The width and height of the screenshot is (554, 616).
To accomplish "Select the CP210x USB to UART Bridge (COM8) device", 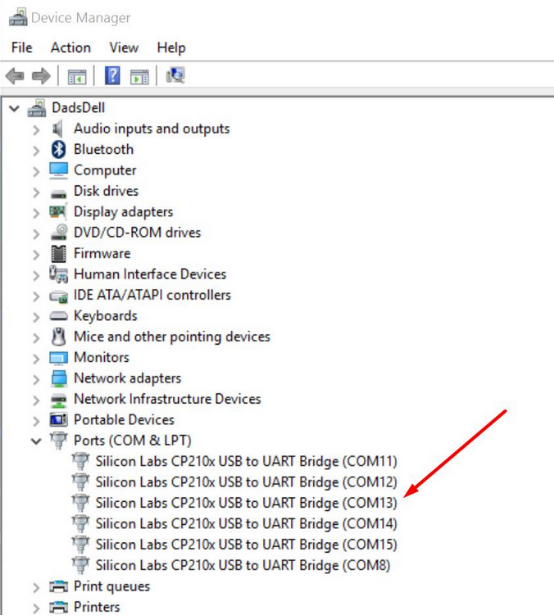I will point(243,565).
